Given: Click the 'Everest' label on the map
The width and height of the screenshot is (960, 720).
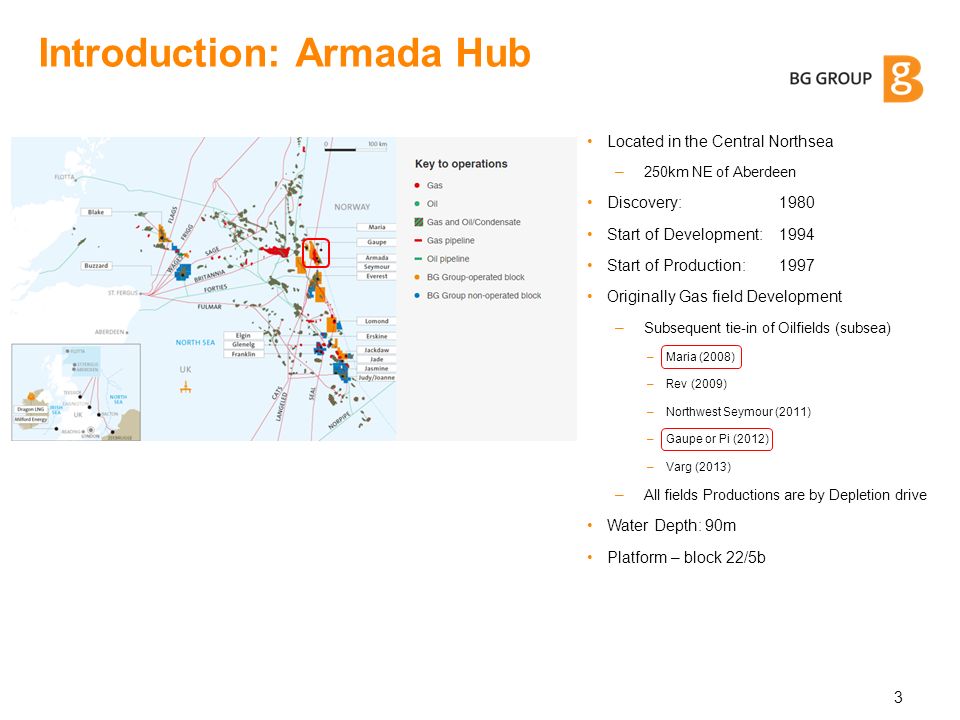Looking at the screenshot, I should pyautogui.click(x=377, y=276).
